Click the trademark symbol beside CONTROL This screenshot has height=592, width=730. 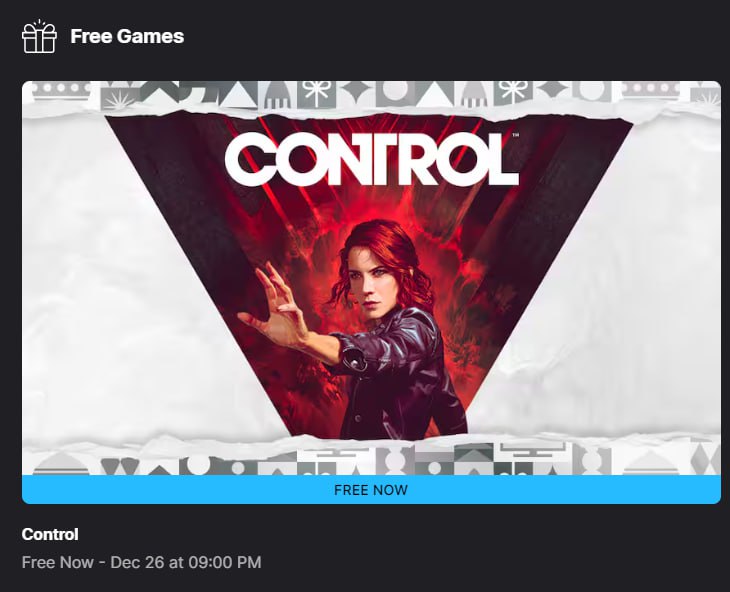point(515,135)
